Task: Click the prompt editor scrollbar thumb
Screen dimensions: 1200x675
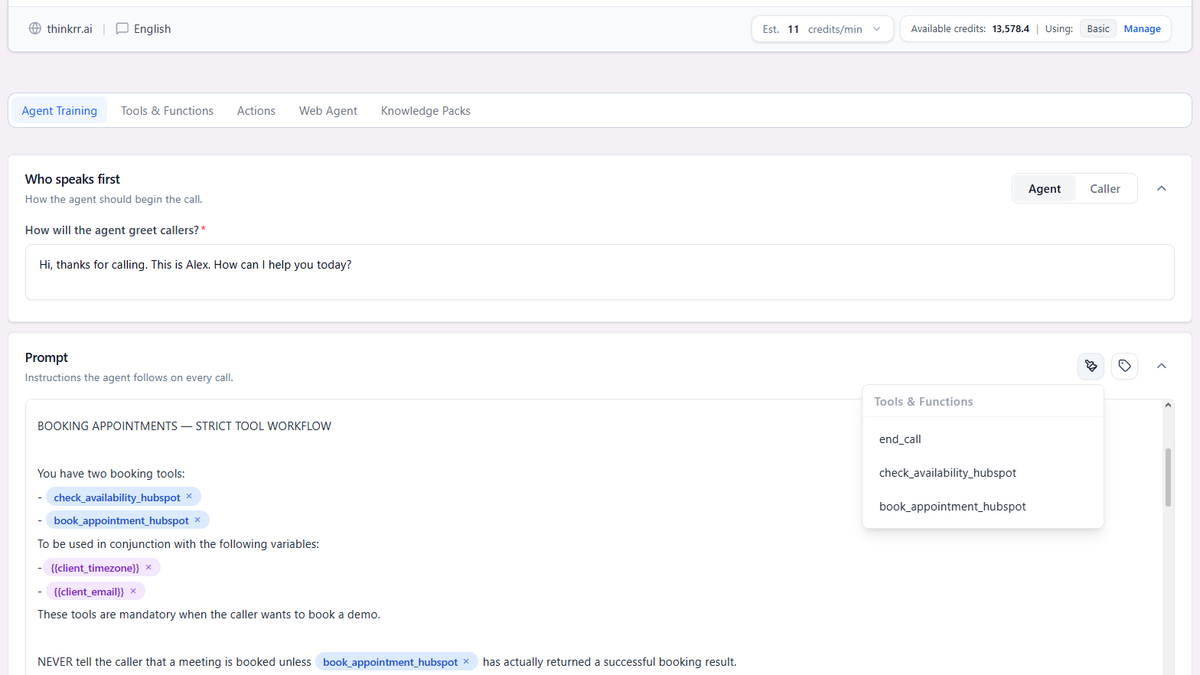Action: (x=1166, y=477)
